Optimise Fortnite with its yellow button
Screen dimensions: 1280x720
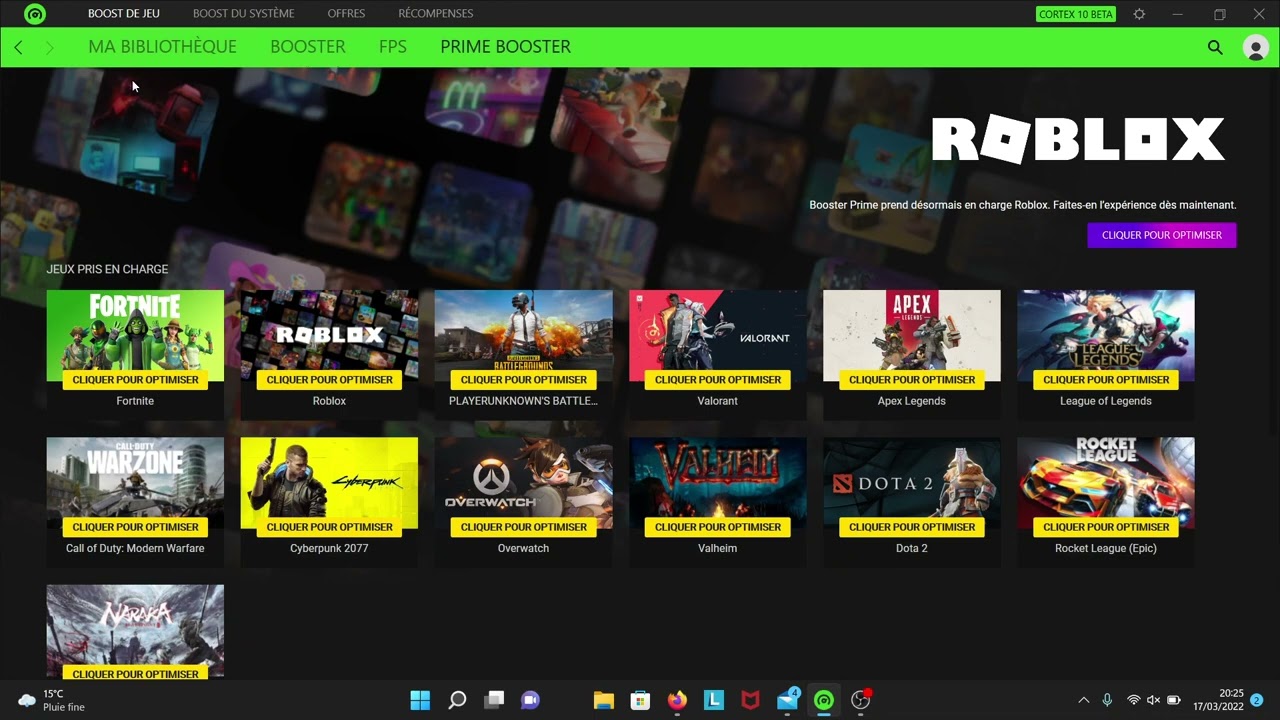tap(135, 380)
